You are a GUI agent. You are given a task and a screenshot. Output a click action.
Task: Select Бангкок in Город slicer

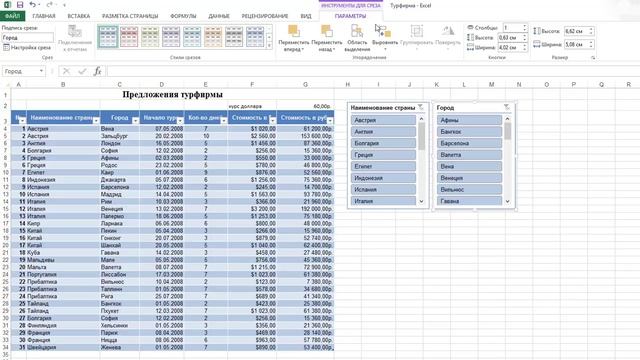(x=469, y=131)
